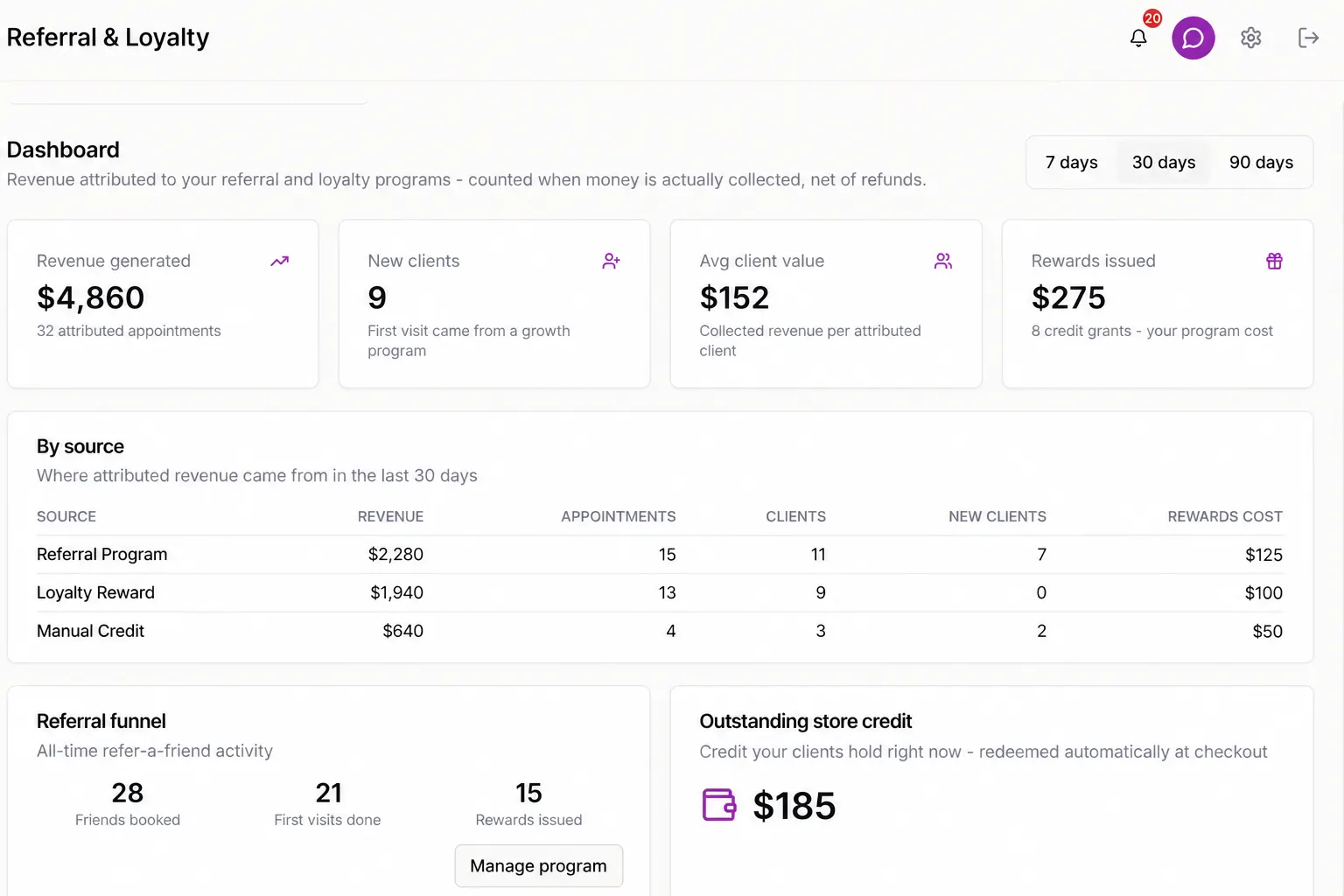The image size is (1344, 896).
Task: Click the Referral Program source row name
Action: click(101, 555)
